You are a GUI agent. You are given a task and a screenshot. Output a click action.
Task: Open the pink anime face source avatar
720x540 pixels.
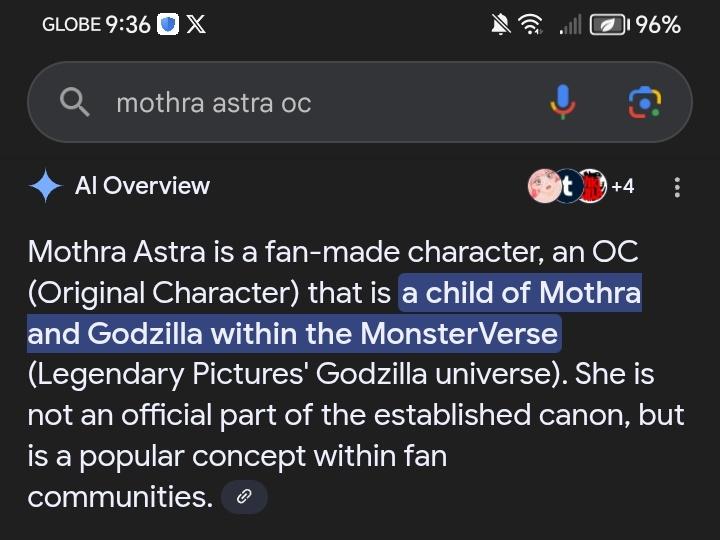pyautogui.click(x=544, y=186)
